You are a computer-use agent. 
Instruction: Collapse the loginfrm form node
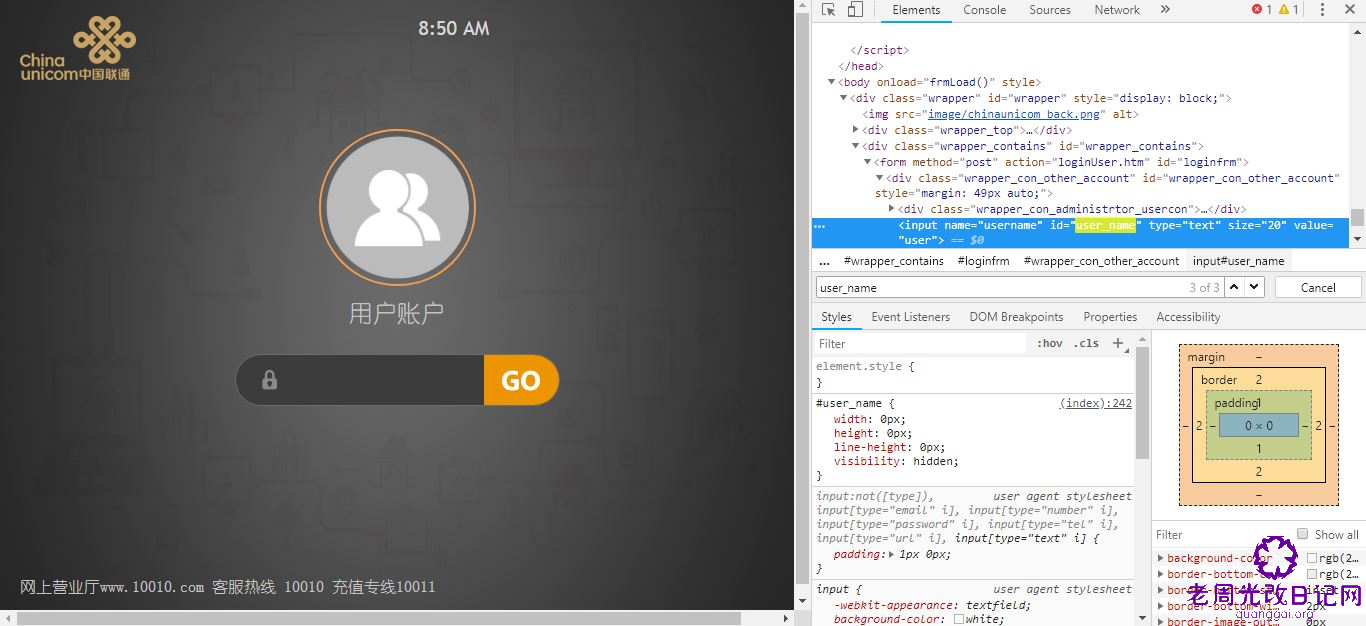(x=868, y=162)
